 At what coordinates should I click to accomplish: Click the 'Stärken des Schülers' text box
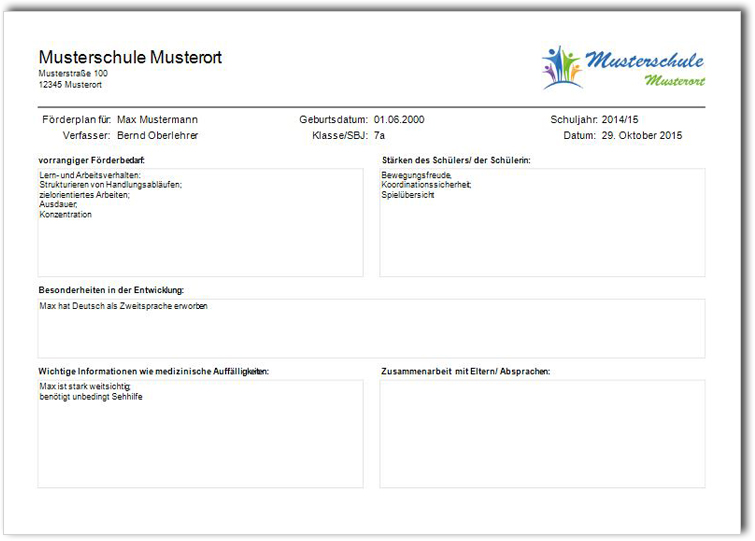542,222
